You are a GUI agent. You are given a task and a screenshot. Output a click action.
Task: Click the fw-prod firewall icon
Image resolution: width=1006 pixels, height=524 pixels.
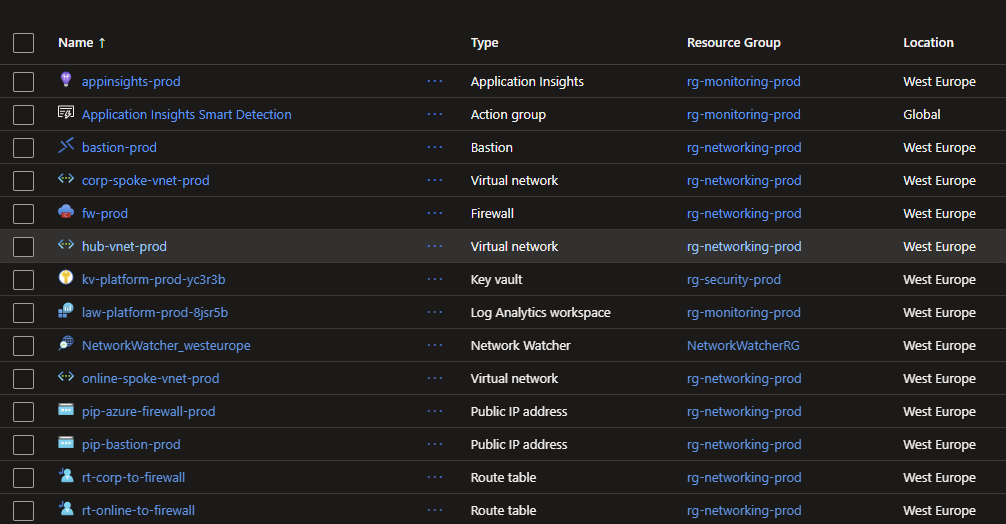point(66,212)
